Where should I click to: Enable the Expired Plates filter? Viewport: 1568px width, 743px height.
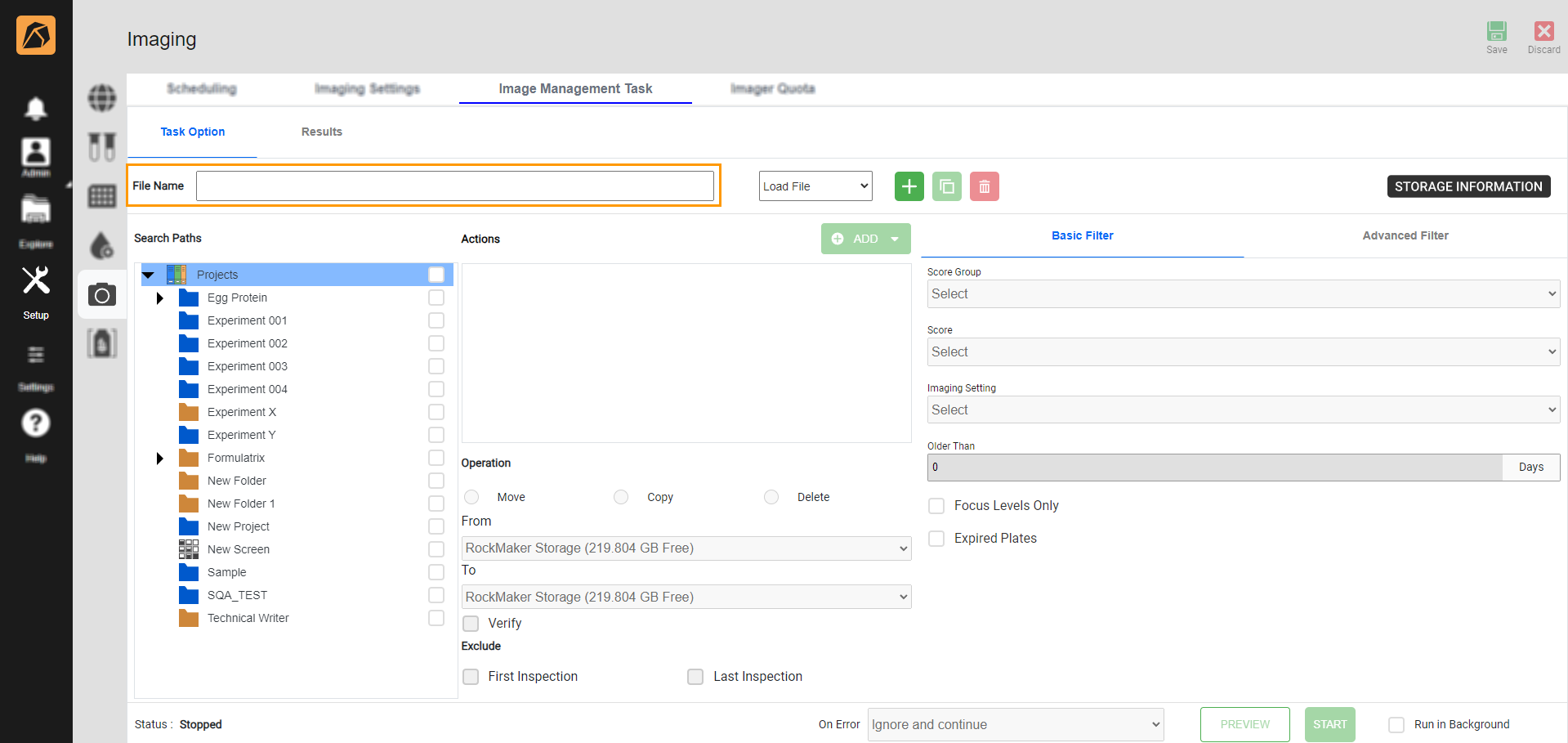[936, 538]
